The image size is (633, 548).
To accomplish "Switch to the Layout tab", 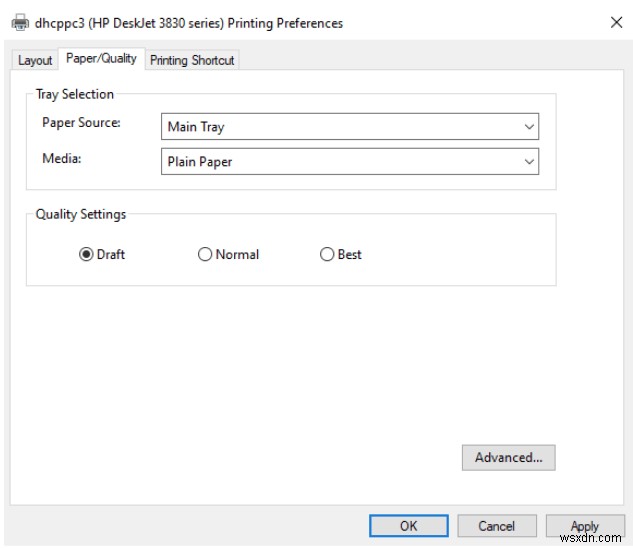I will [35, 60].
